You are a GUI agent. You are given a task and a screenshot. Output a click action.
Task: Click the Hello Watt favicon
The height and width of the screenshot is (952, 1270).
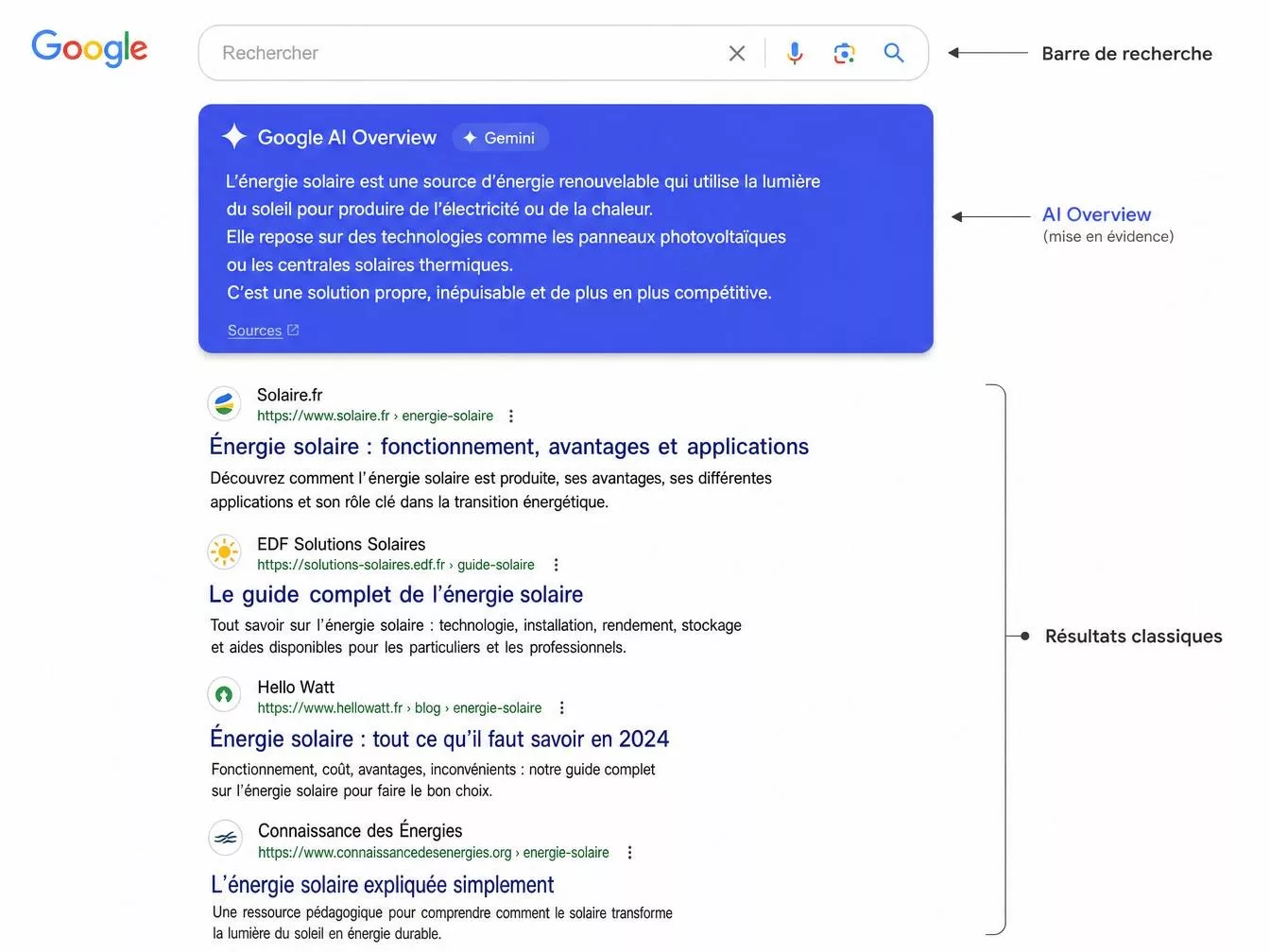point(224,695)
